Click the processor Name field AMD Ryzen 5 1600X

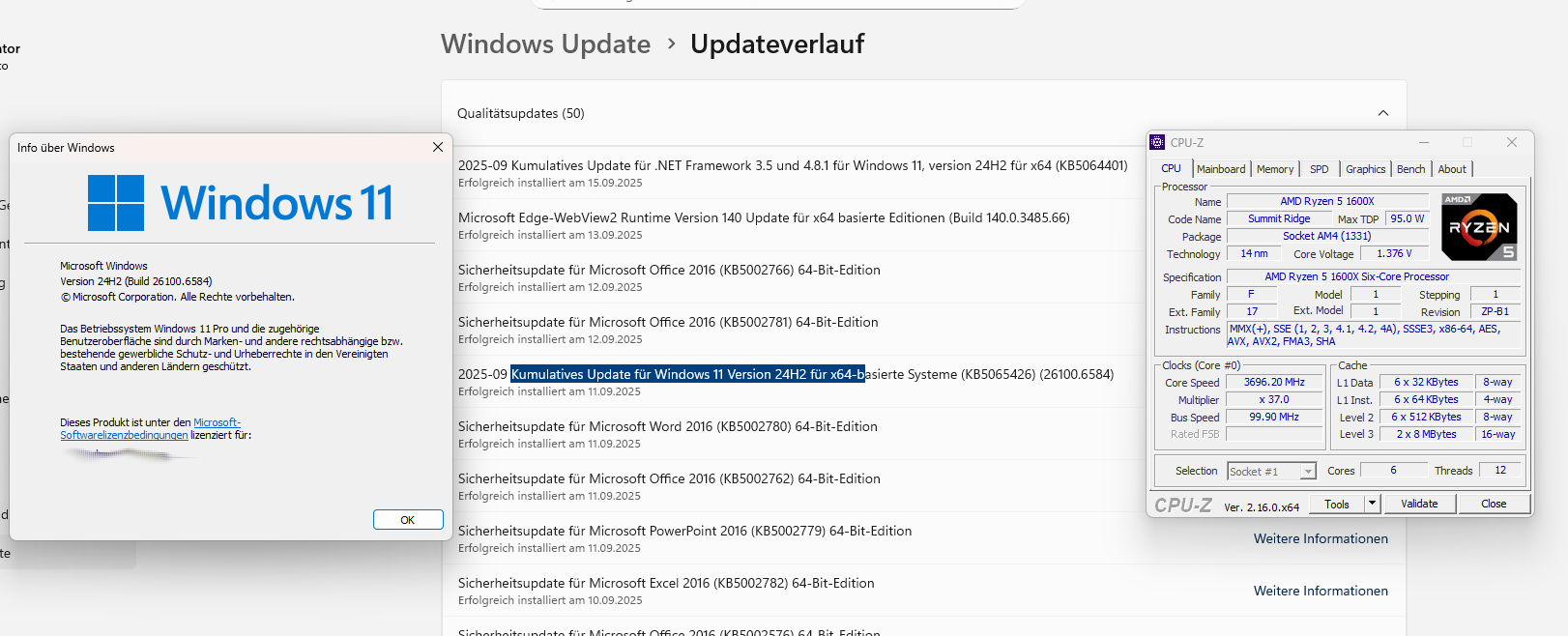[x=1327, y=201]
